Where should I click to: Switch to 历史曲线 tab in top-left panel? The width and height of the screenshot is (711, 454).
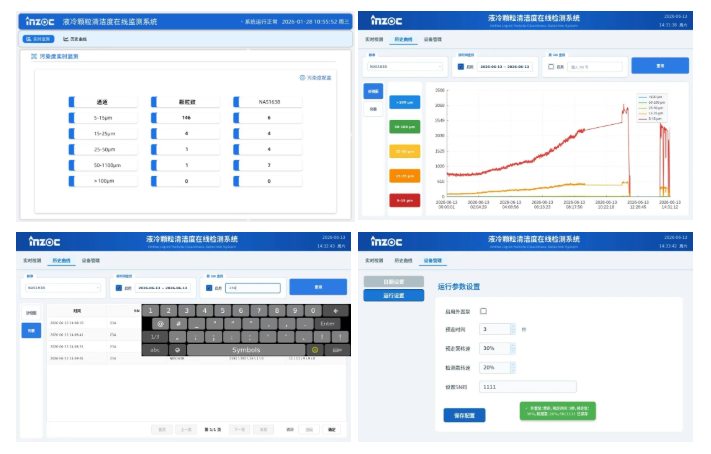coord(75,39)
